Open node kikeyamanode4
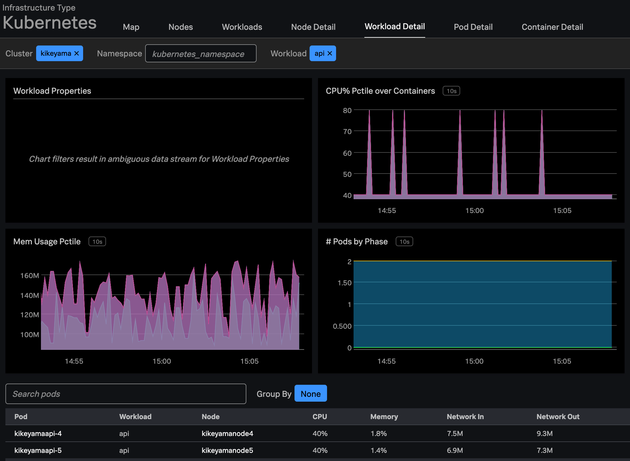Screen dimensions: 630x461 [227, 433]
